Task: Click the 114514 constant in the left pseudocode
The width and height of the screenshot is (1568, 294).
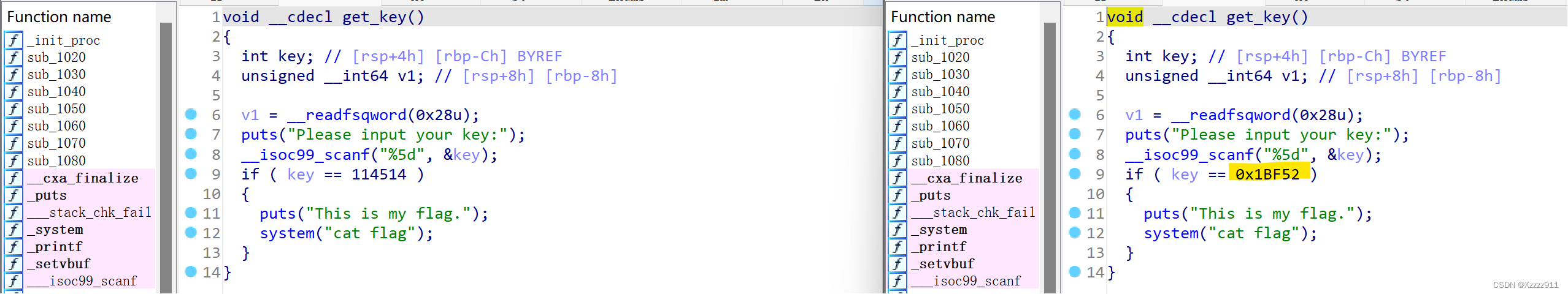Action: click(x=379, y=175)
